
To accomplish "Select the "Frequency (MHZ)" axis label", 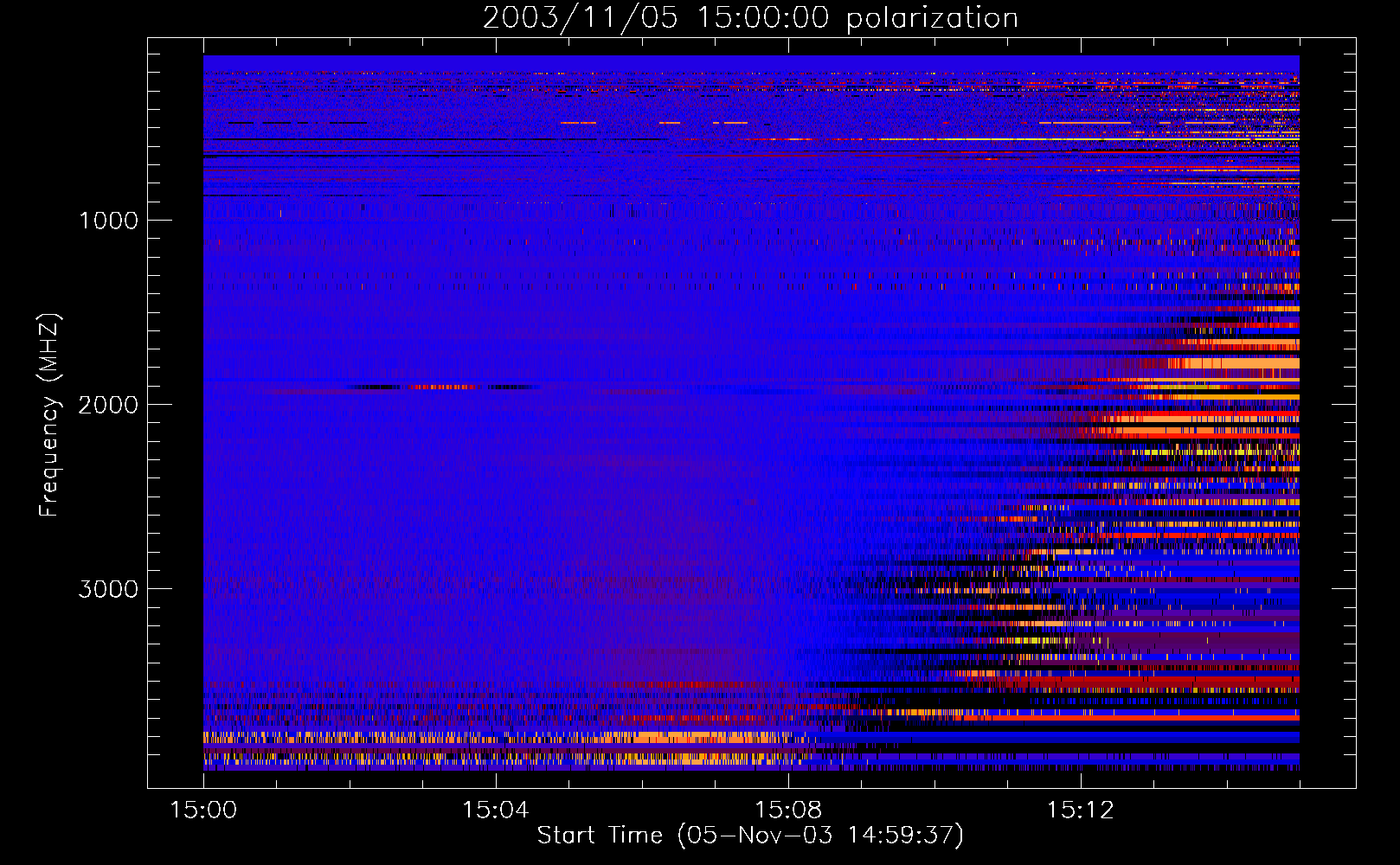I will (x=49, y=415).
